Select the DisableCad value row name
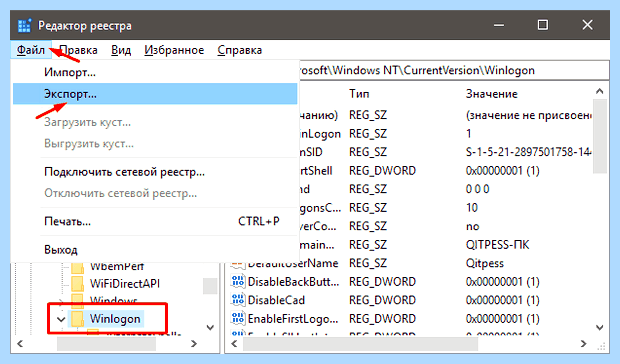The image size is (620, 364). click(276, 300)
